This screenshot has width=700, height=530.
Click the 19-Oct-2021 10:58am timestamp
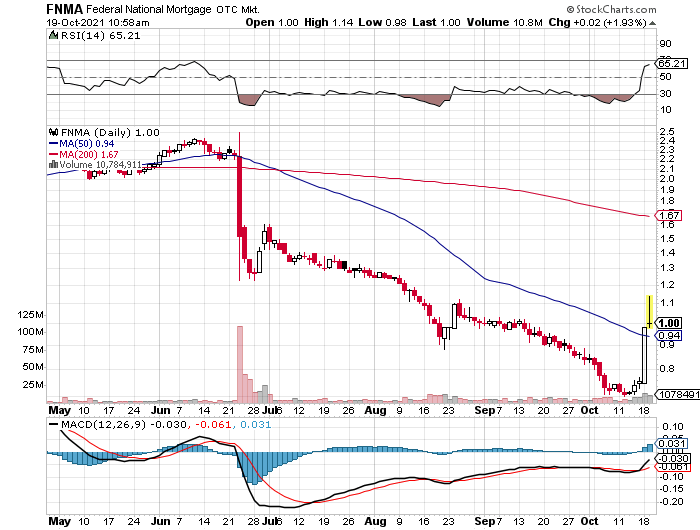click(x=98, y=23)
